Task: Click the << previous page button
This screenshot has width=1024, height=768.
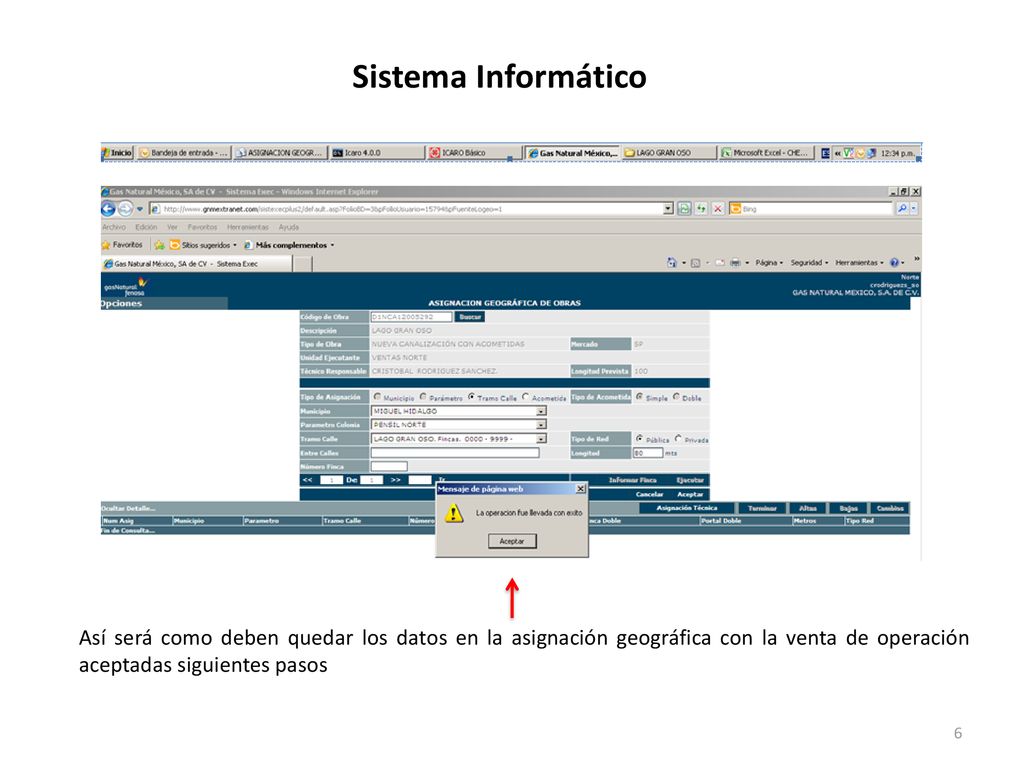Action: [308, 480]
